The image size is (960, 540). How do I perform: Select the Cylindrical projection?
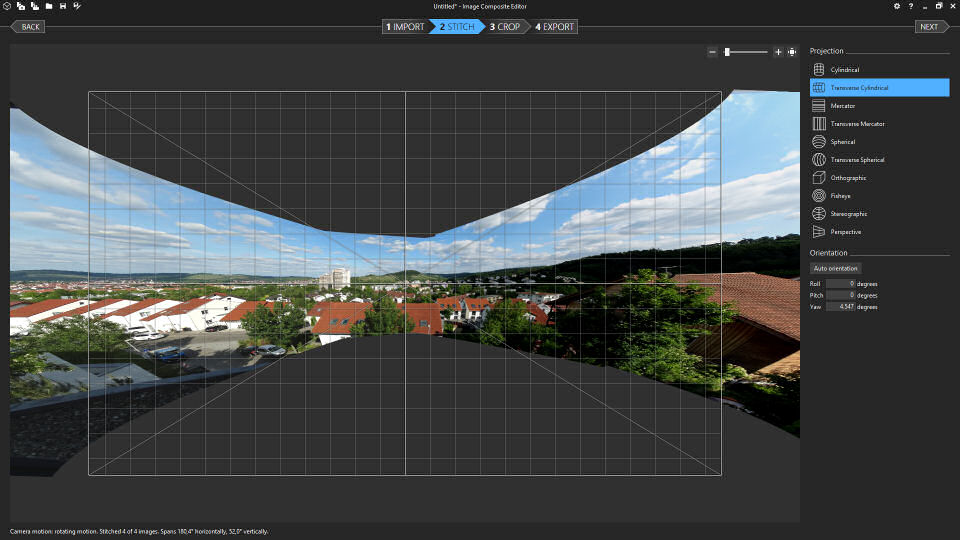click(x=844, y=70)
